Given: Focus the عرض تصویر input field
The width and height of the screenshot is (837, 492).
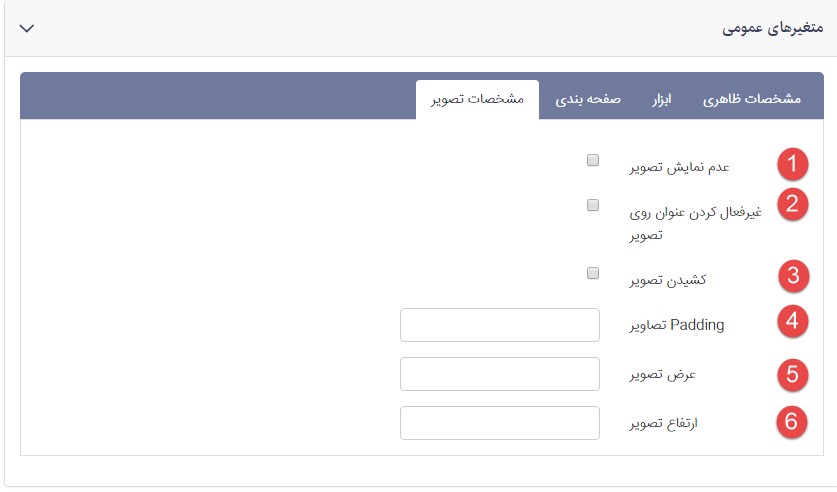Looking at the screenshot, I should pos(499,374).
